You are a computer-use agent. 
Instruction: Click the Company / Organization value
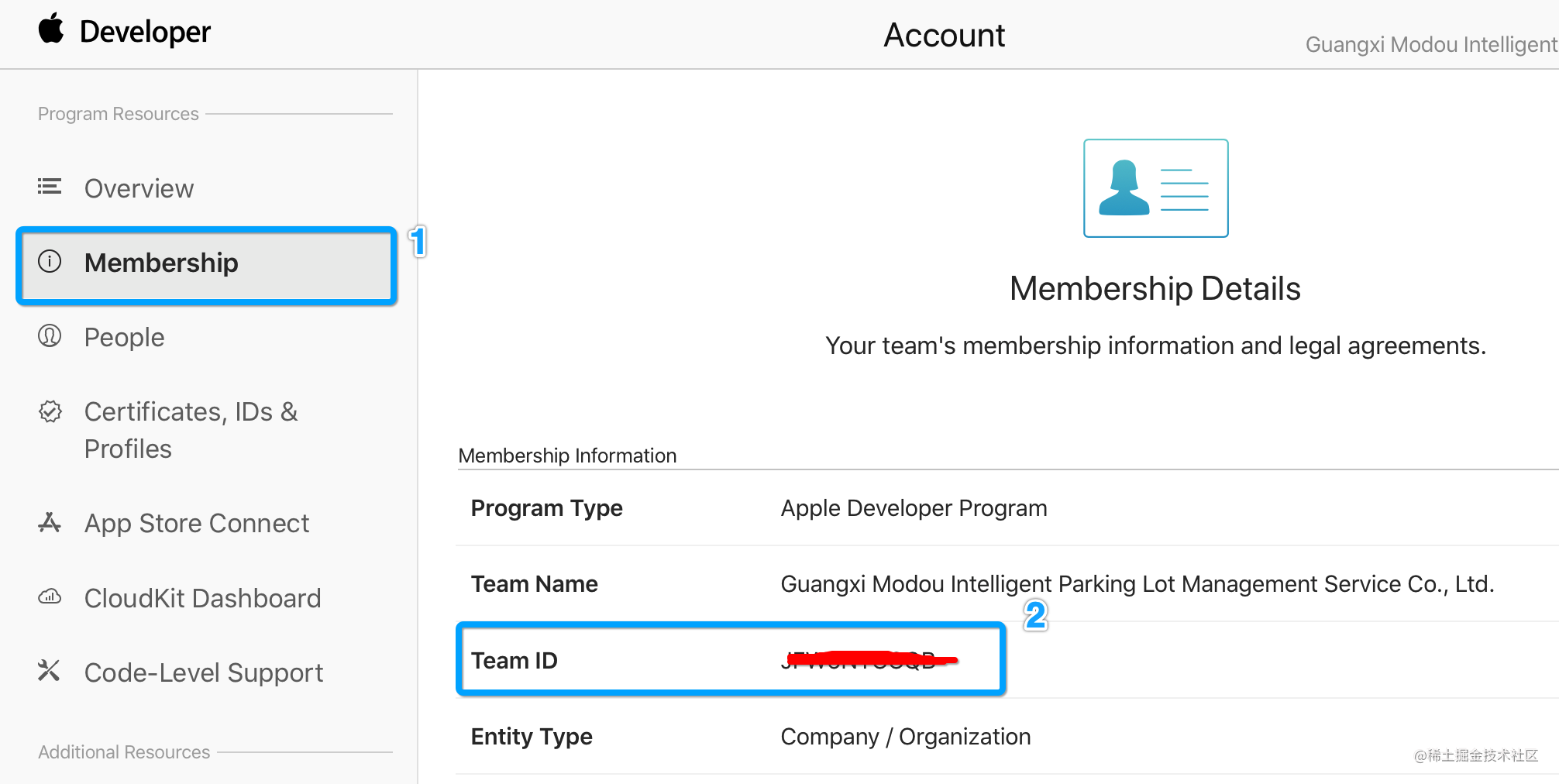905,737
